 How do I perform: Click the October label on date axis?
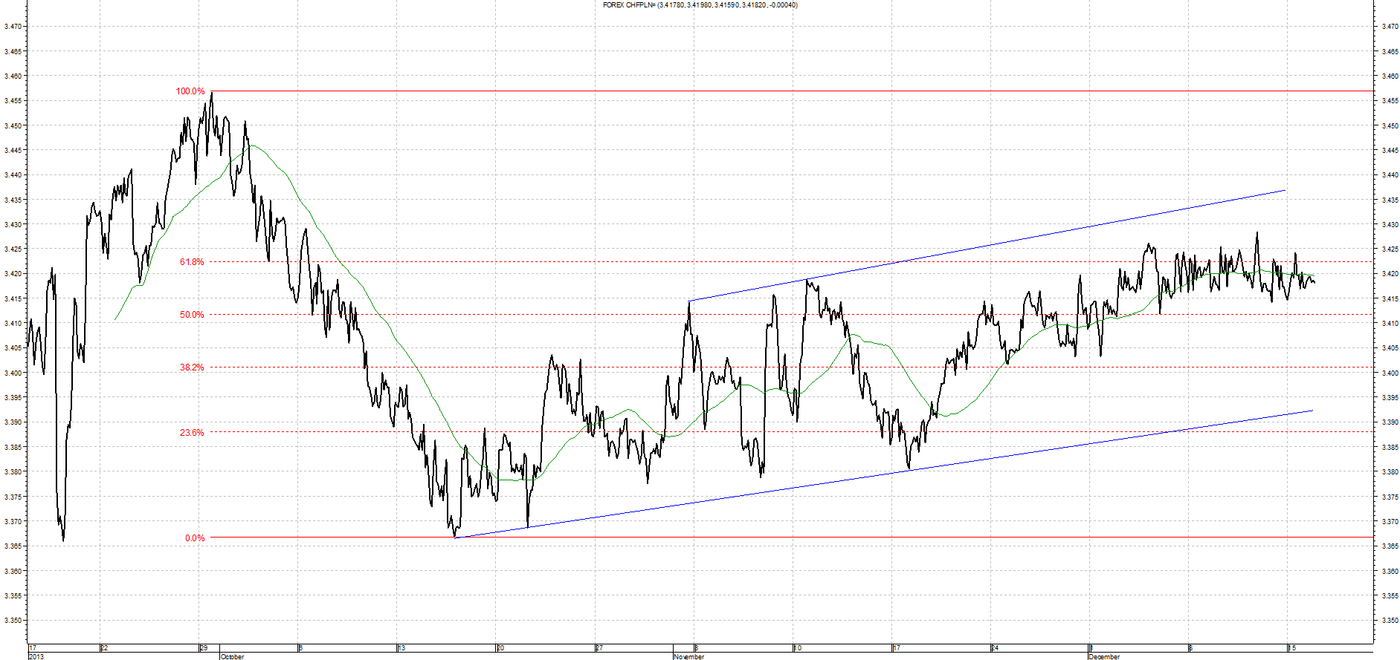click(x=231, y=656)
